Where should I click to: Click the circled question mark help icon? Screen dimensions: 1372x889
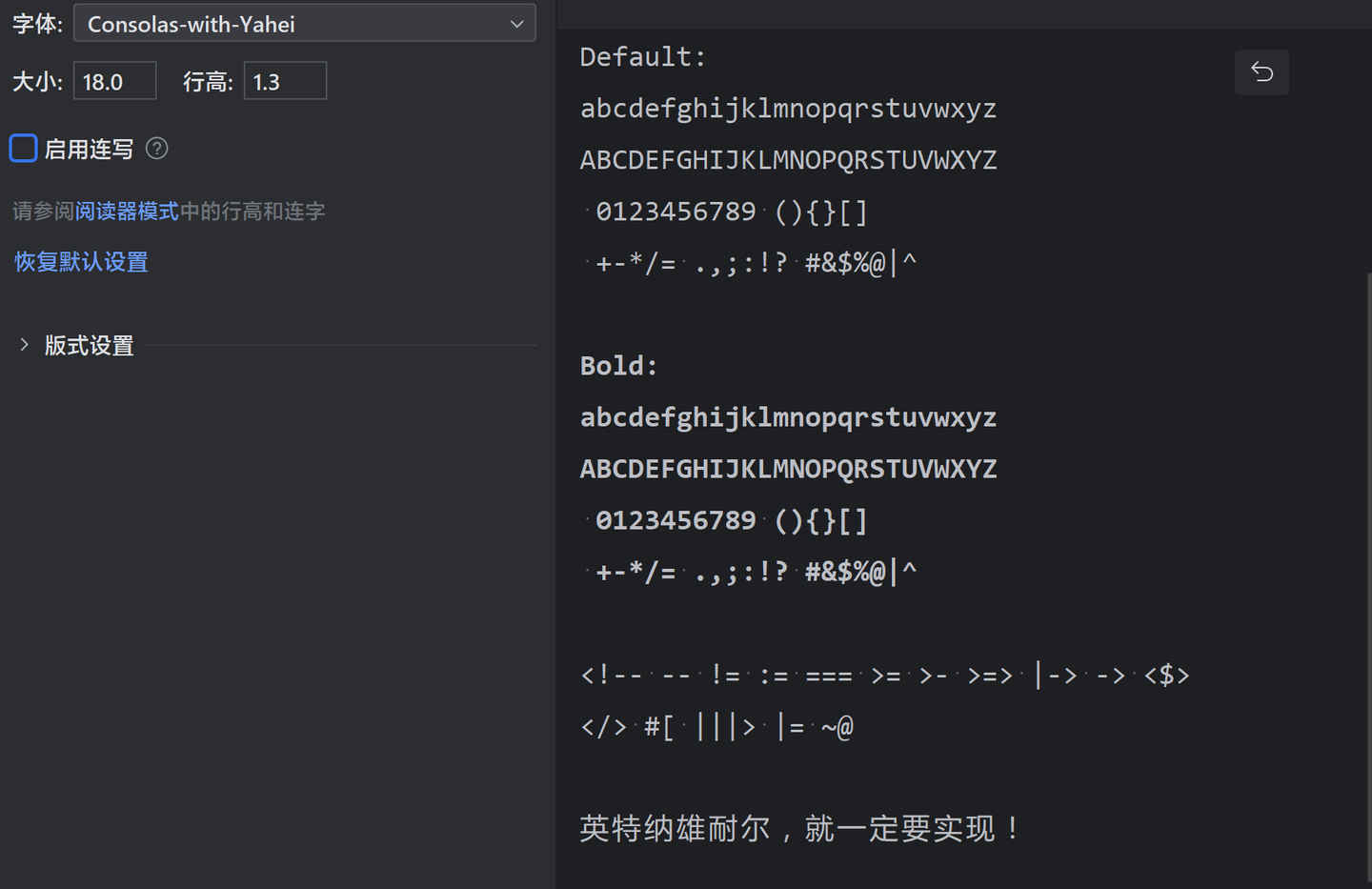pyautogui.click(x=155, y=148)
